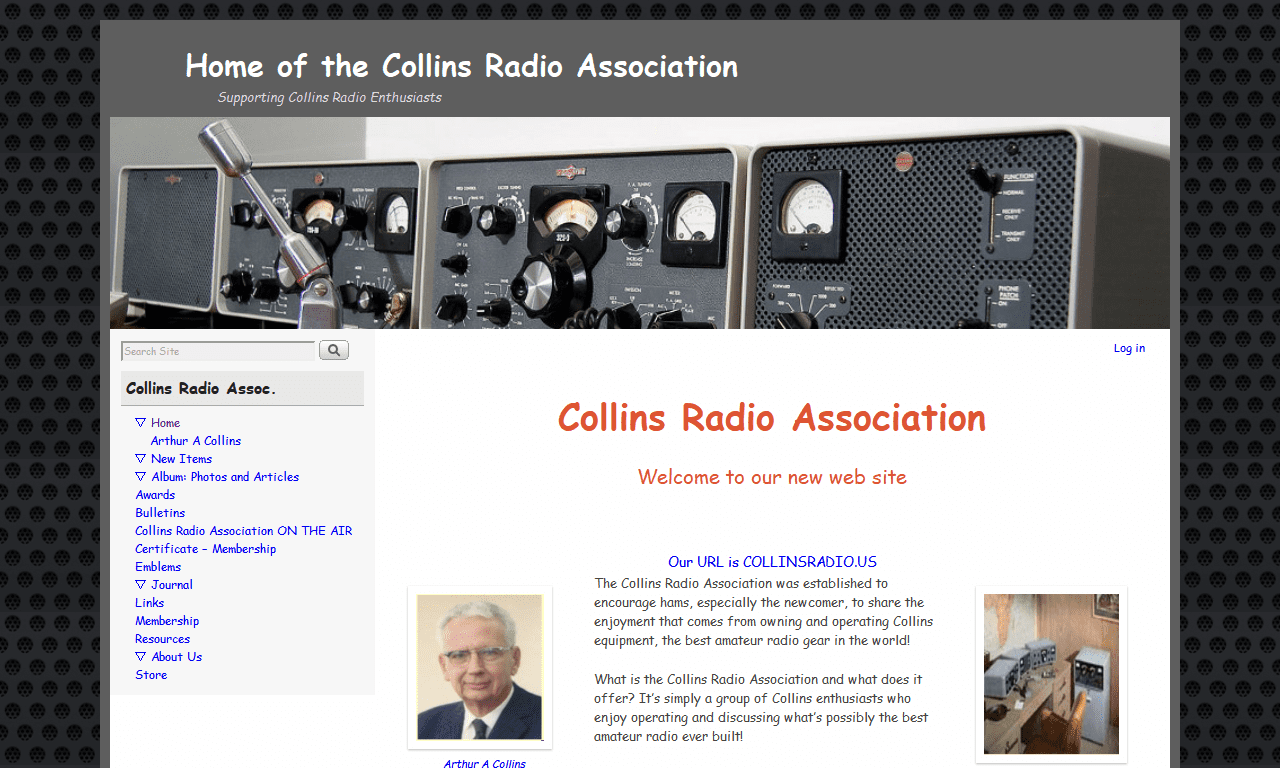Expand the Journal section
This screenshot has height=768, width=1280.
tap(171, 584)
